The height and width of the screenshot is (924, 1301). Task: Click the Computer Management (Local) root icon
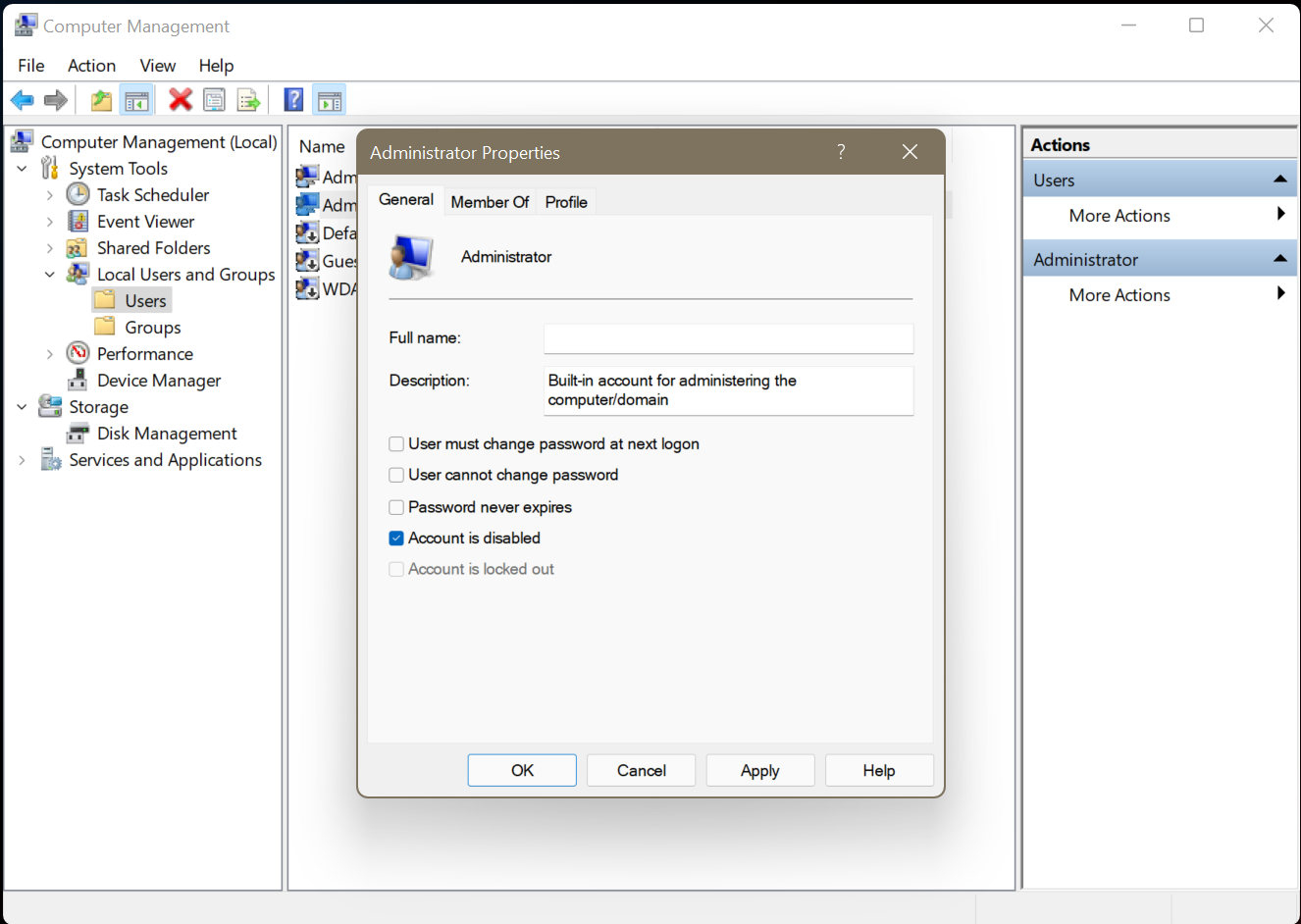coord(23,141)
